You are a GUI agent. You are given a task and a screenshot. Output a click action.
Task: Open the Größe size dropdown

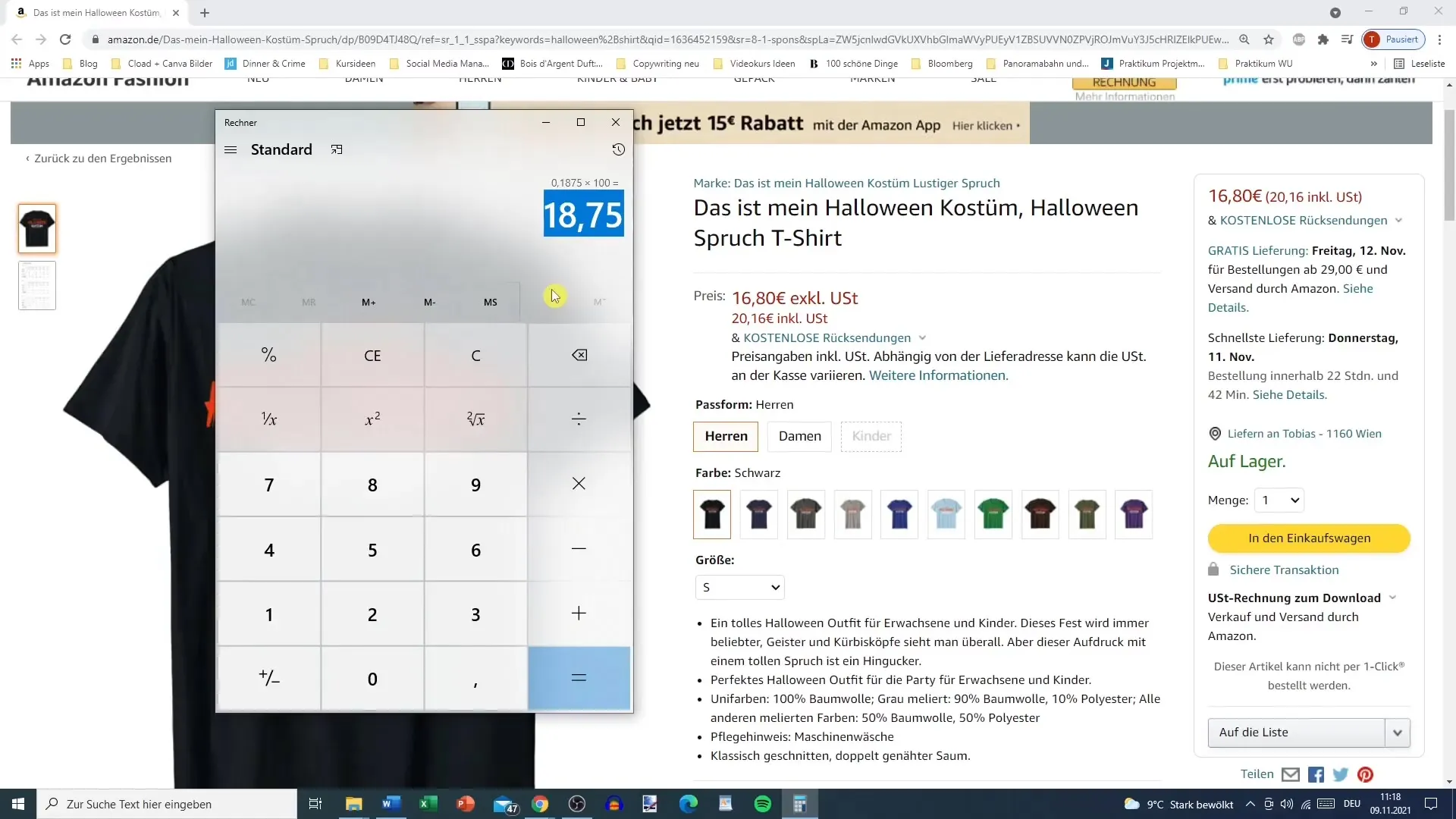pos(740,587)
